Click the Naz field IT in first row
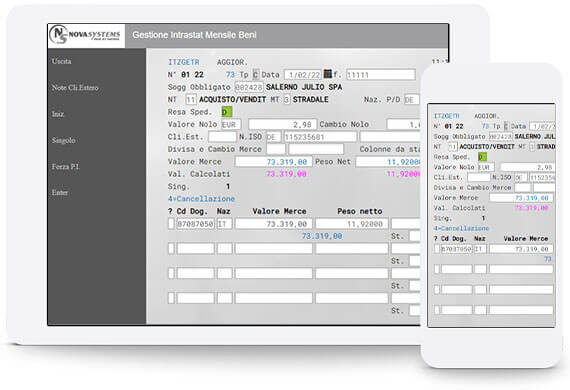Screen dimensions: 570x390 click(225, 224)
